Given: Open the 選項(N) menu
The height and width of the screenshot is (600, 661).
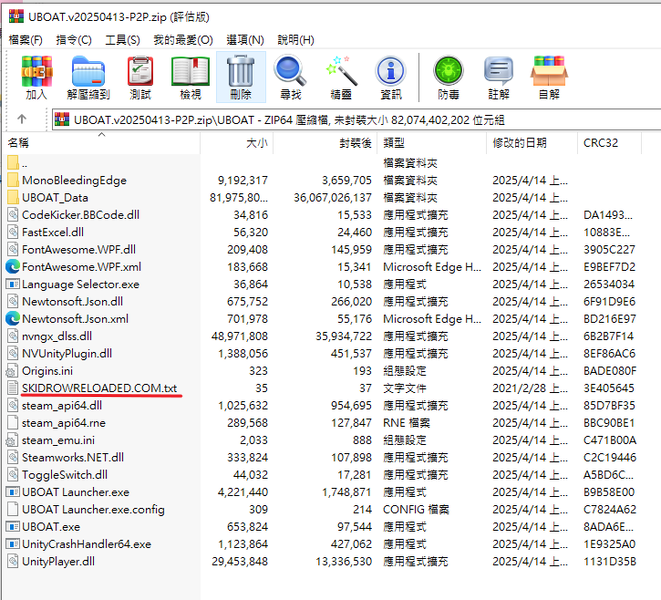Looking at the screenshot, I should click(x=245, y=40).
